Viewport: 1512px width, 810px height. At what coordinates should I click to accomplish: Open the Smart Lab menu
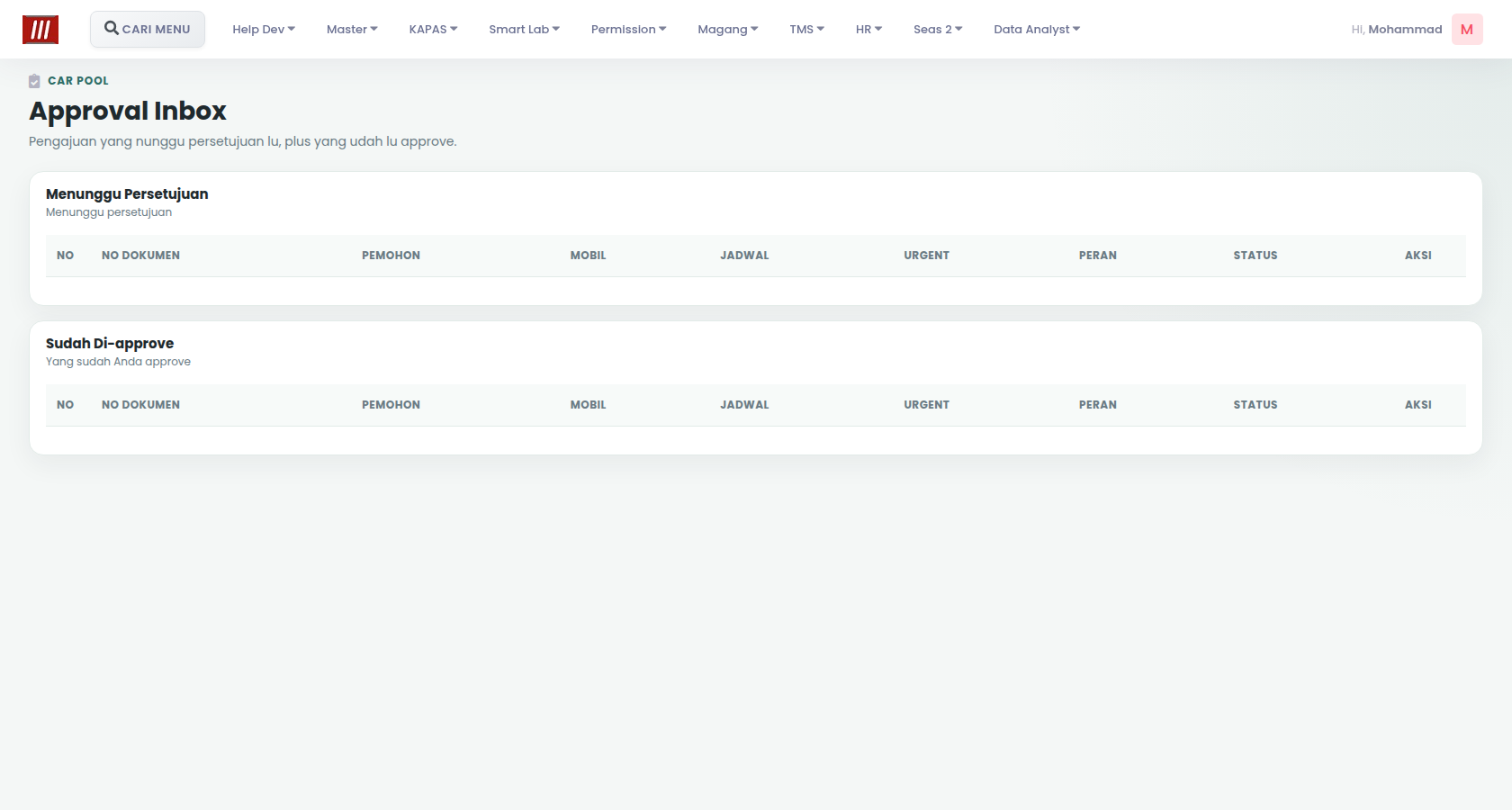click(524, 30)
